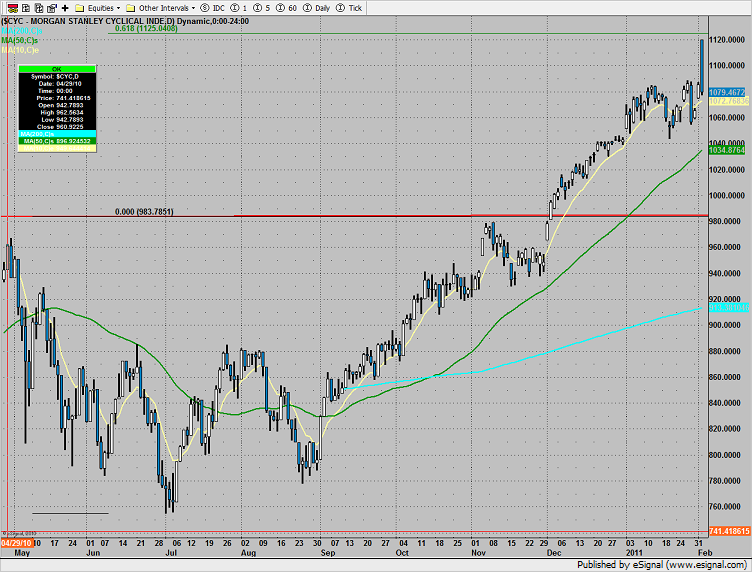
Task: Switch to the Daily interval
Action: pos(317,8)
